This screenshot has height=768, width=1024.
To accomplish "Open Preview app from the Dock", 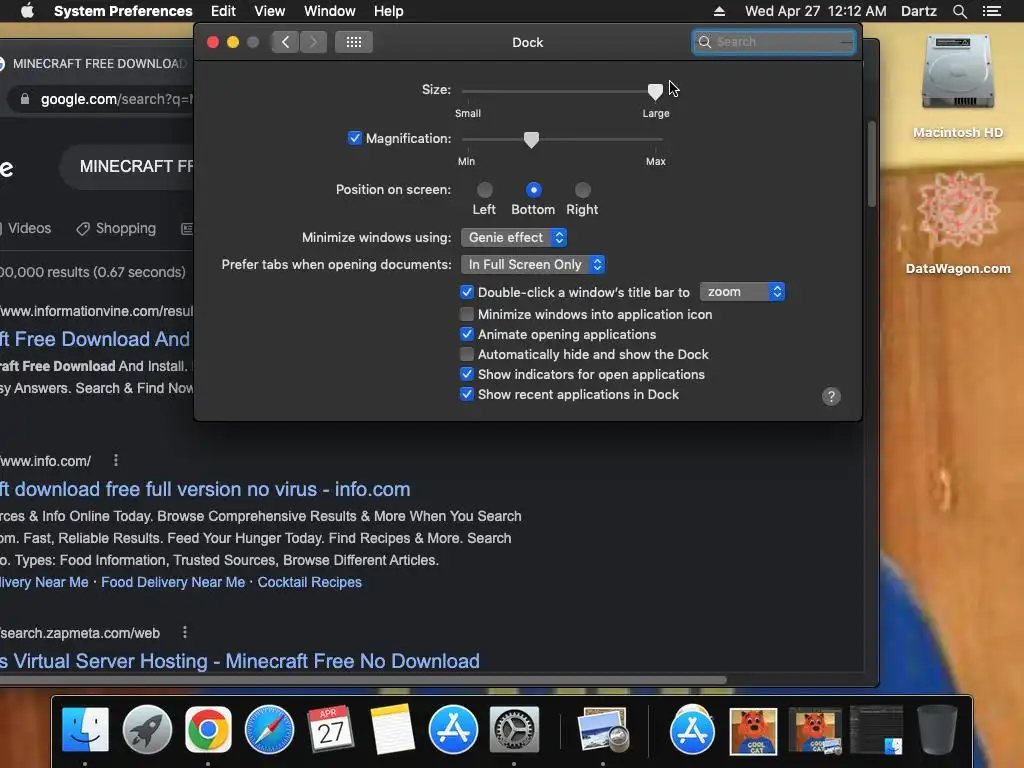I will pos(603,729).
